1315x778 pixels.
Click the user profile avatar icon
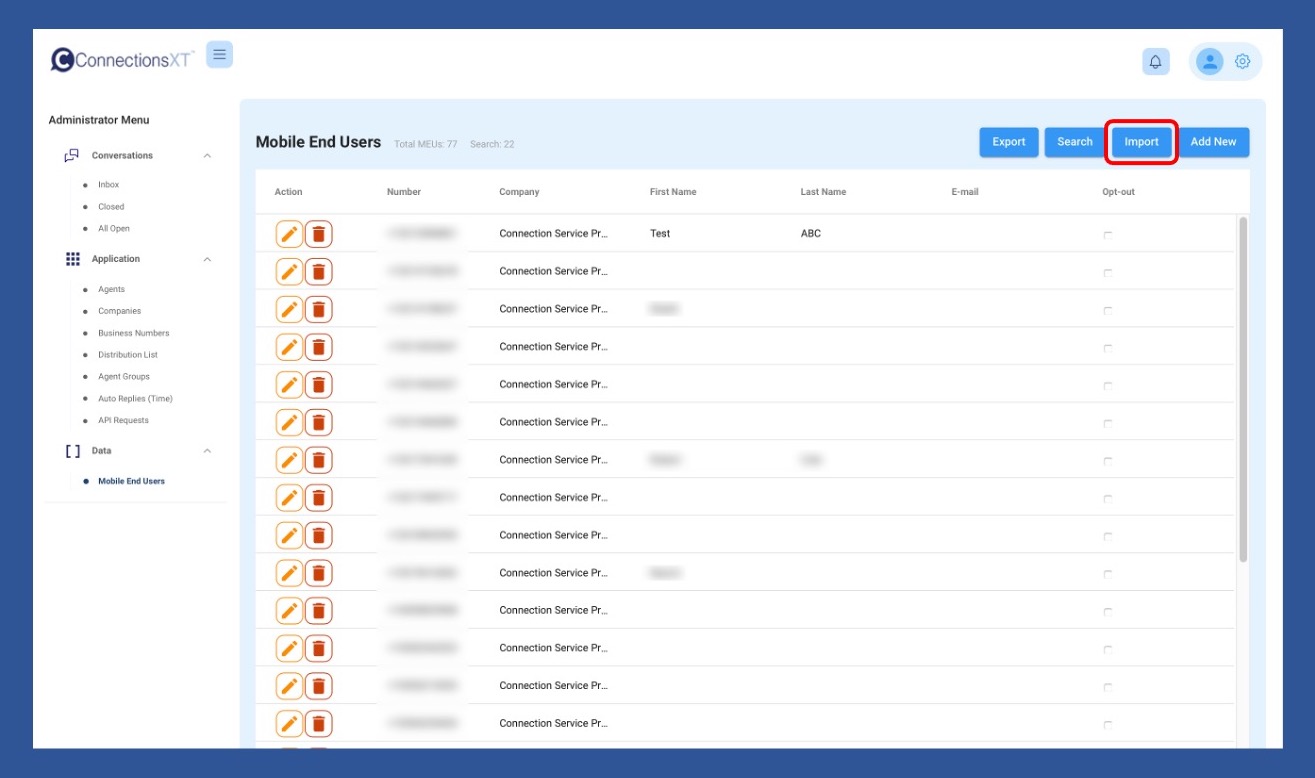[1210, 62]
